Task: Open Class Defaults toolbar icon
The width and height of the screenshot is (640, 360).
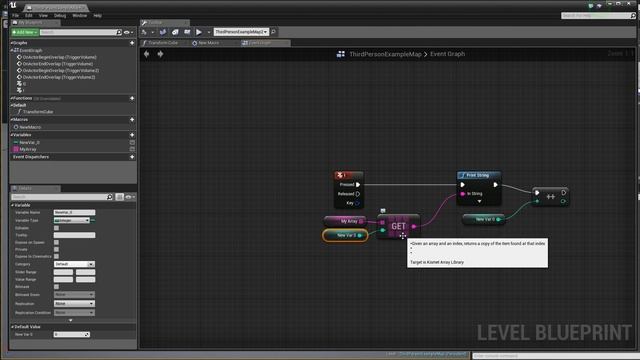Action: click(x=187, y=32)
